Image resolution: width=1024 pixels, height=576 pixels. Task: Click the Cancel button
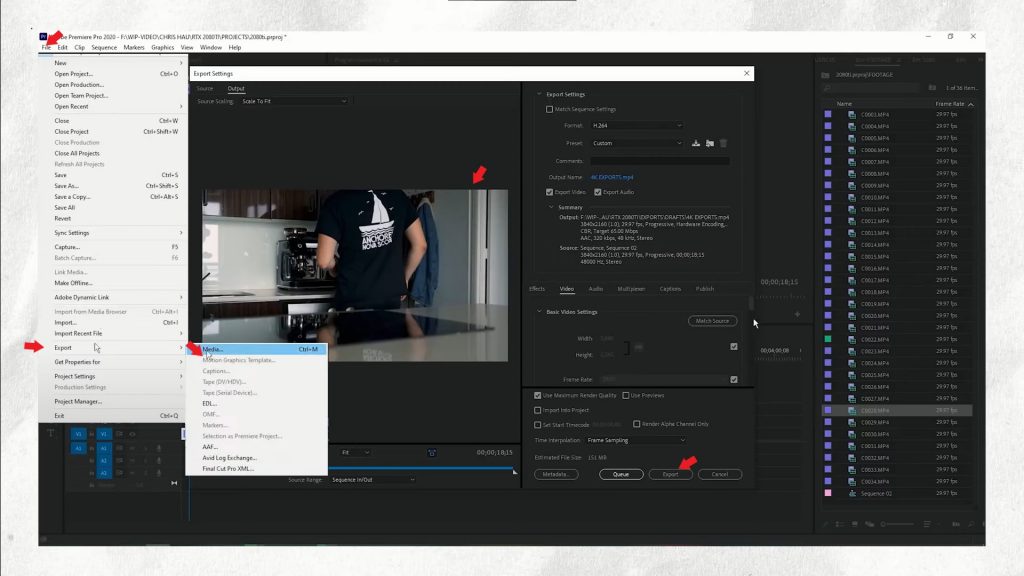coord(720,475)
